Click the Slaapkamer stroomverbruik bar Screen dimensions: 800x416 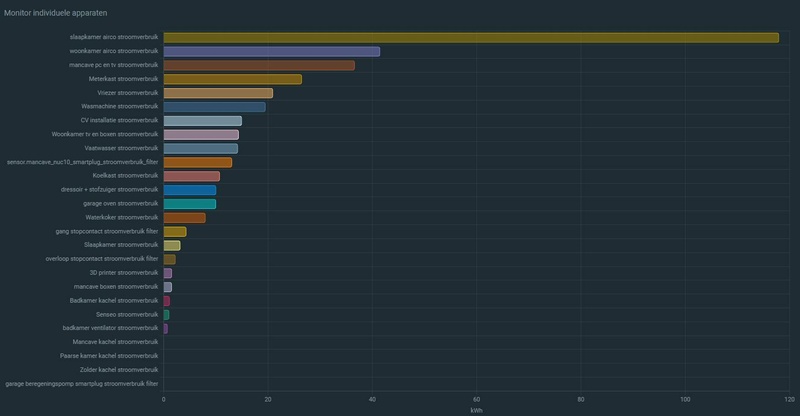click(x=172, y=246)
